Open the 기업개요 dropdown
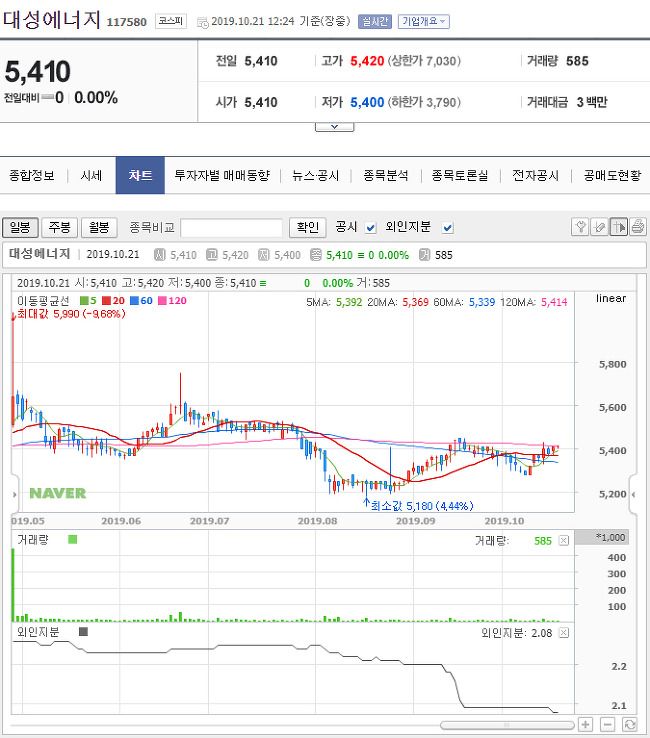650x738 pixels. [424, 22]
